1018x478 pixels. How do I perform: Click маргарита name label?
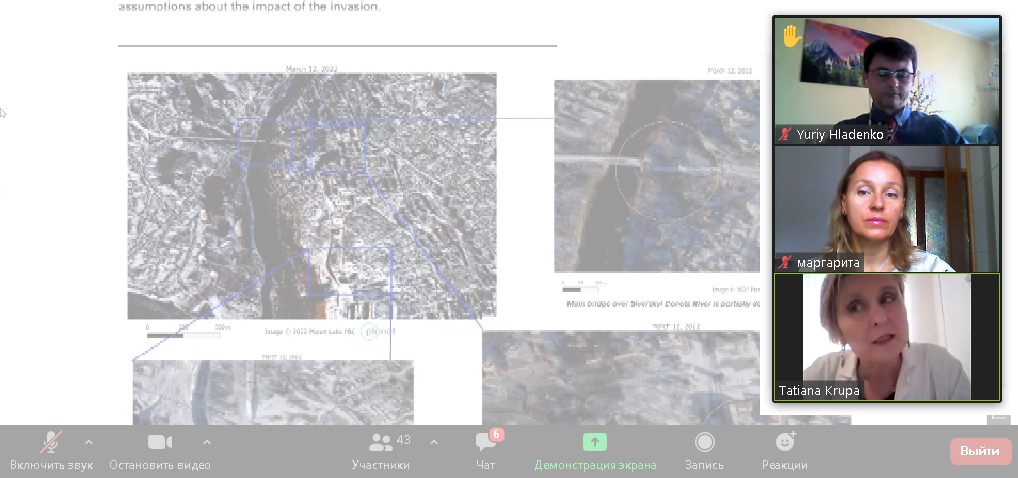828,263
